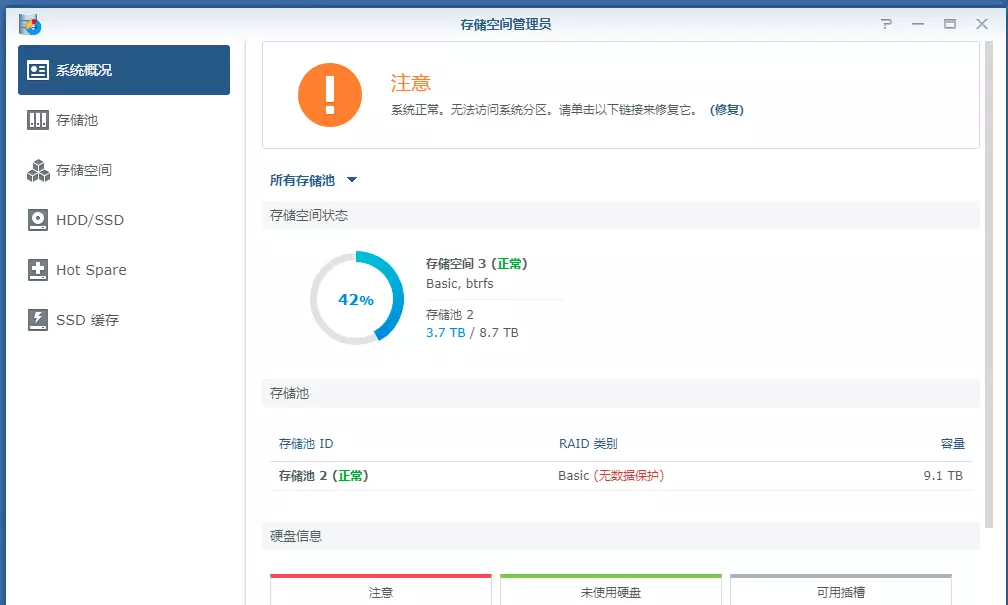The width and height of the screenshot is (1008, 605).
Task: Expand the storage pool filter chevron
Action: coord(351,182)
